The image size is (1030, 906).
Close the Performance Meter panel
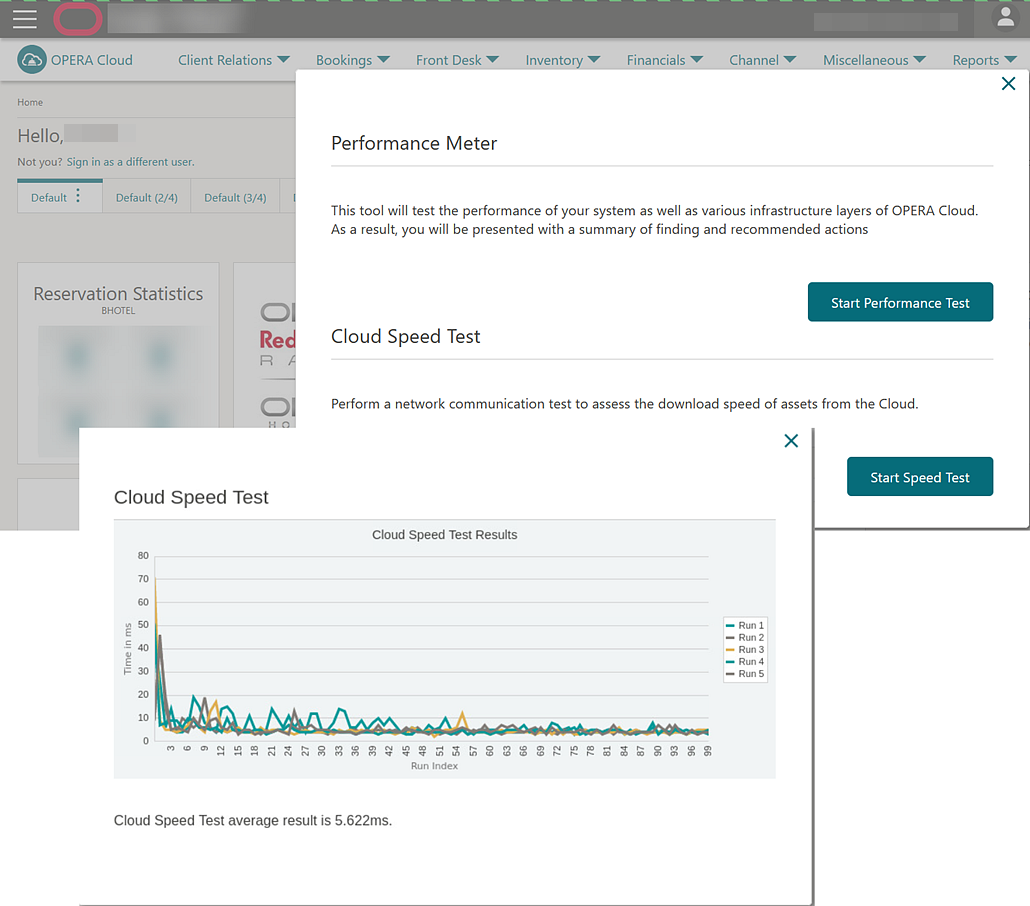(x=1008, y=83)
